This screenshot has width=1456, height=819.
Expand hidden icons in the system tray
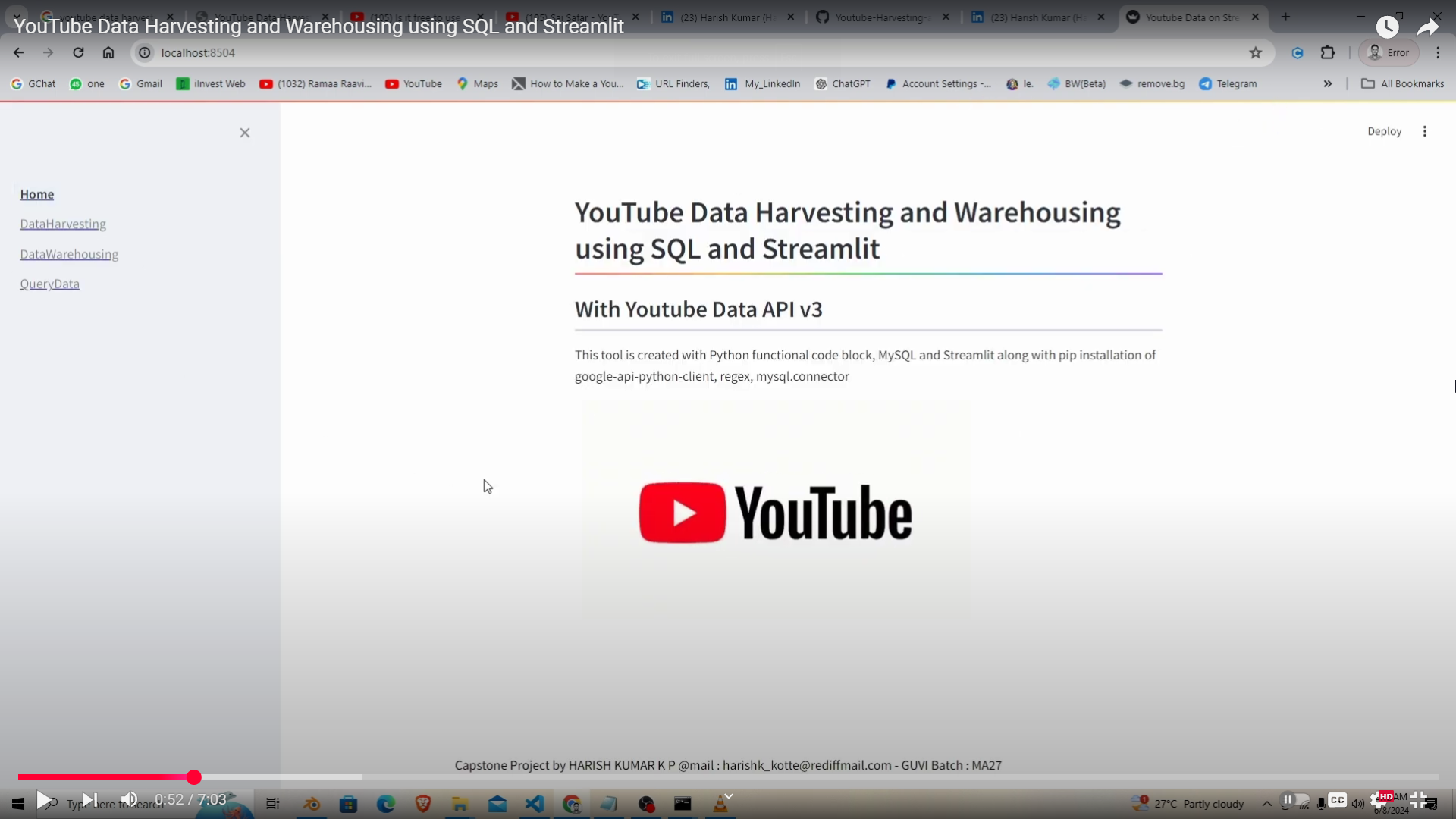coord(1266,803)
